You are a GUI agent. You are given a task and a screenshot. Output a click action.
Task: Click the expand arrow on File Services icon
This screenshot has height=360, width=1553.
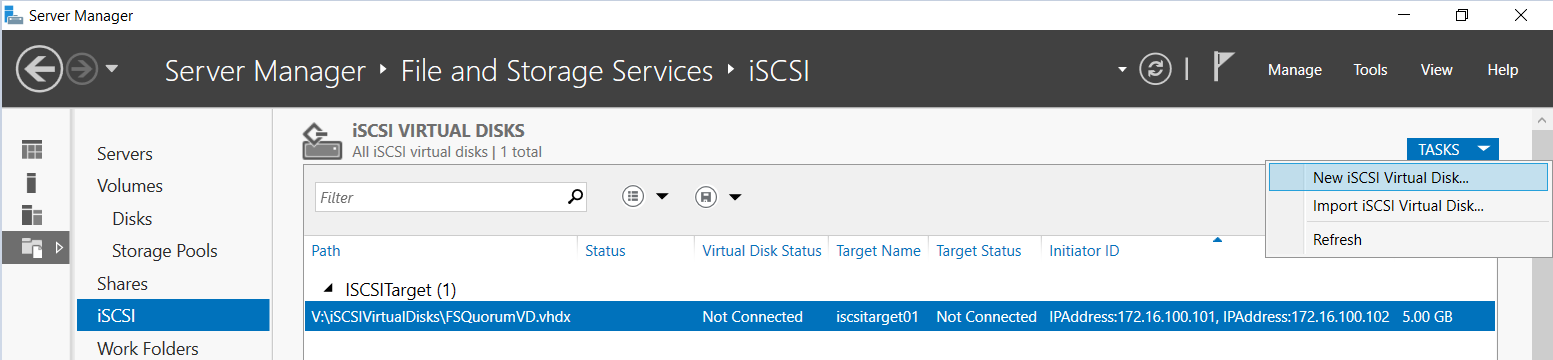(x=58, y=247)
